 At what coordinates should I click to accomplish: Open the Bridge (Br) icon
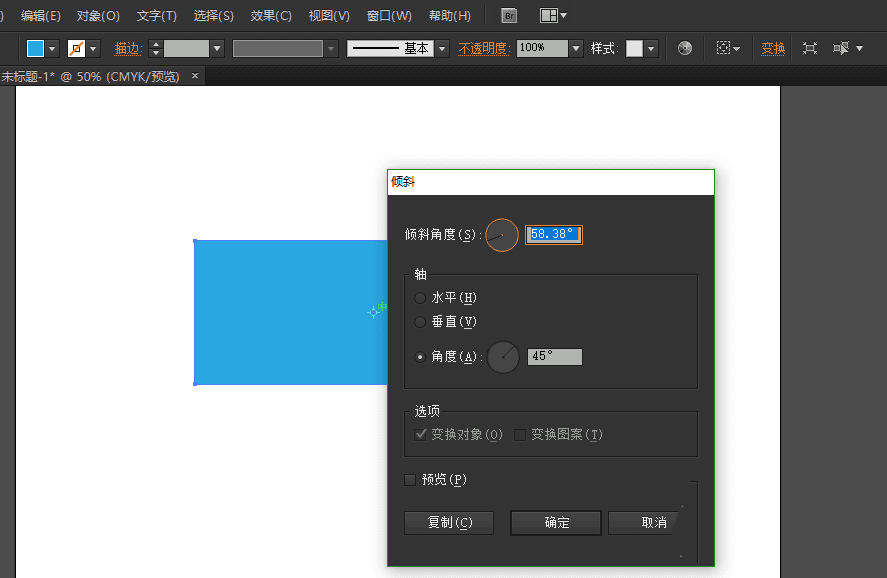[509, 16]
